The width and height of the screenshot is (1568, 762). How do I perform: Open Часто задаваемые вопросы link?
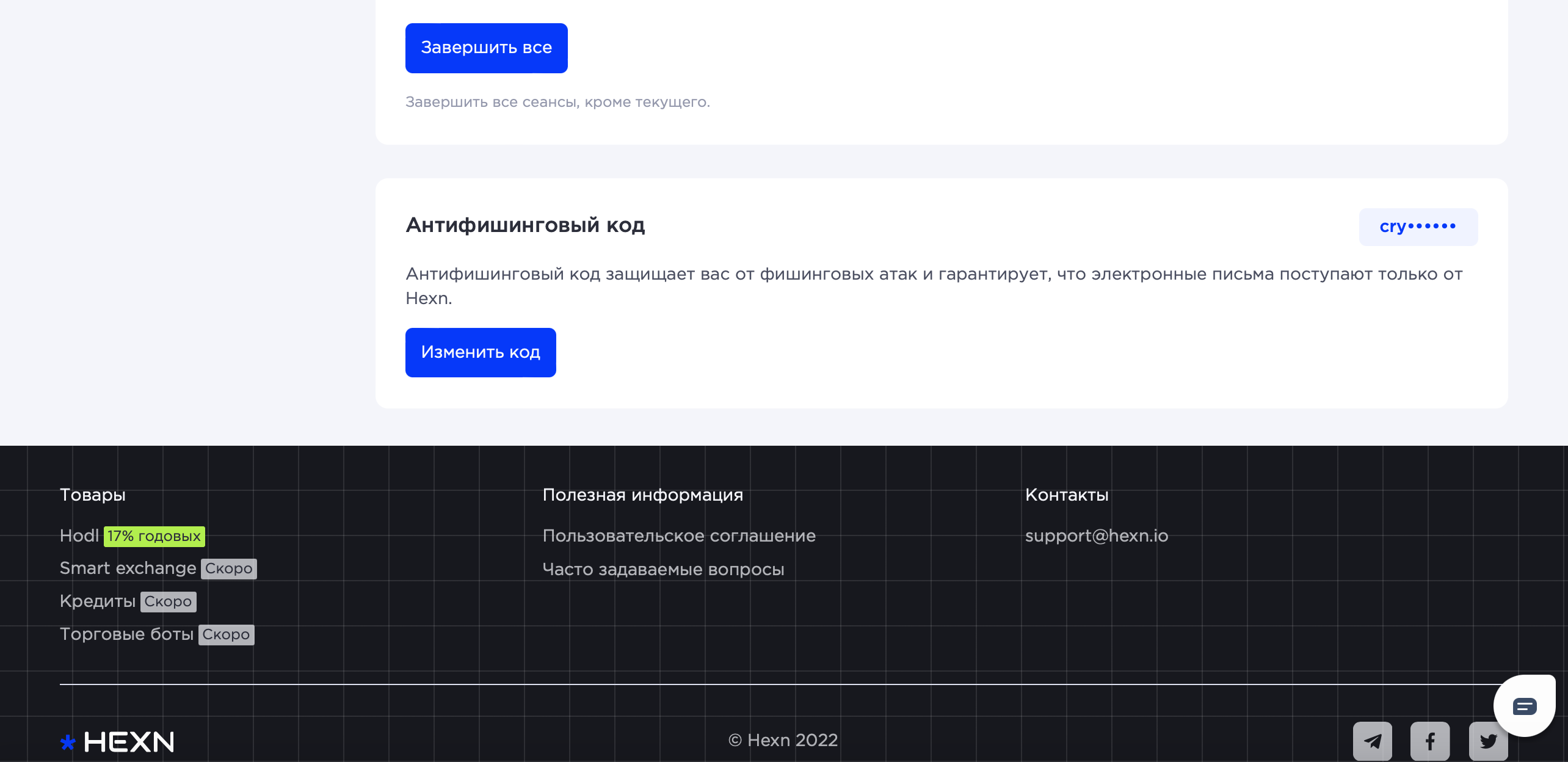pos(663,569)
